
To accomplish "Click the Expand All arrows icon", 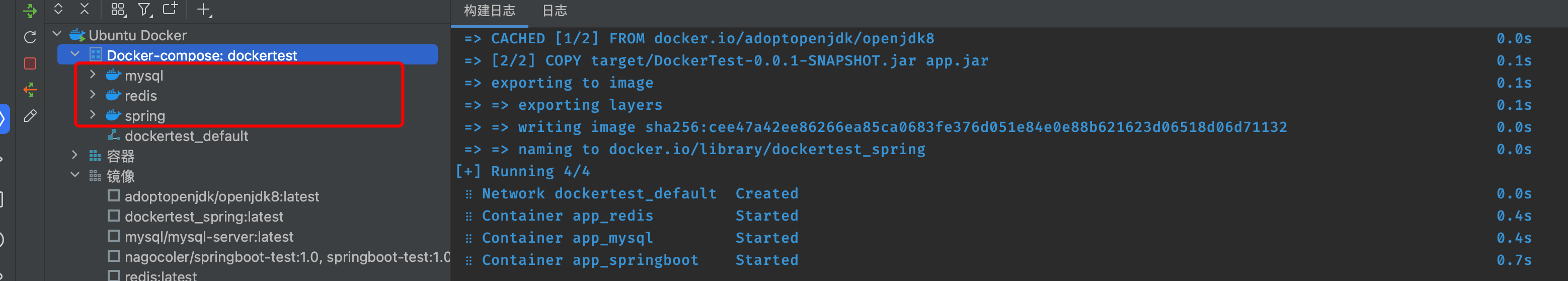I will click(x=58, y=9).
